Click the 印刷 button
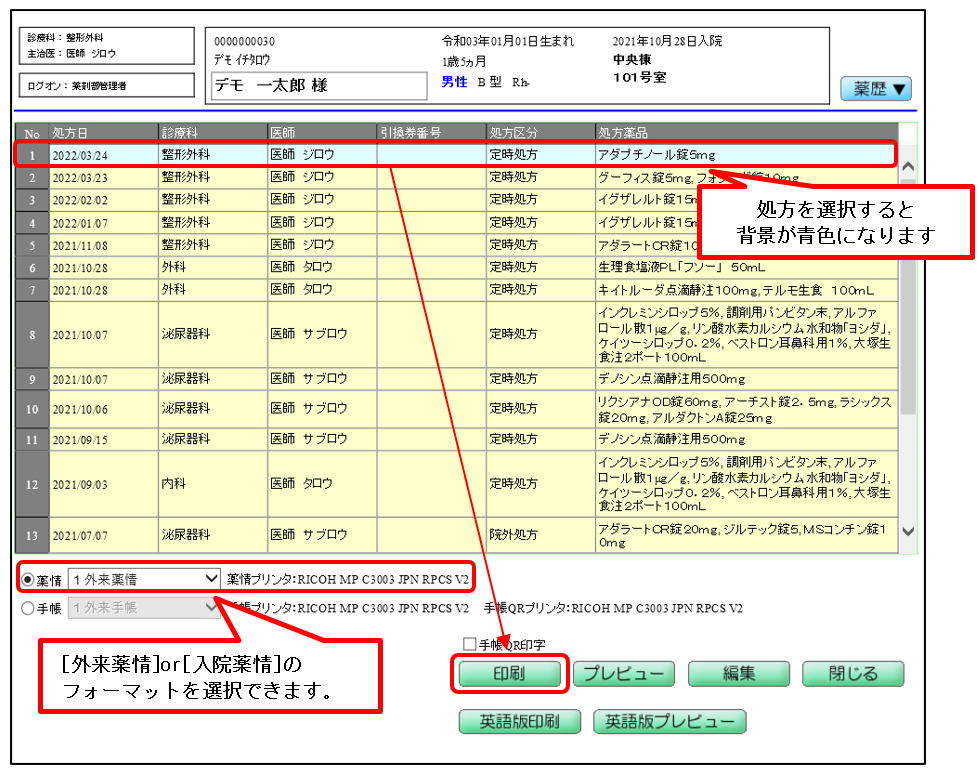The height and width of the screenshot is (775, 979). (509, 674)
